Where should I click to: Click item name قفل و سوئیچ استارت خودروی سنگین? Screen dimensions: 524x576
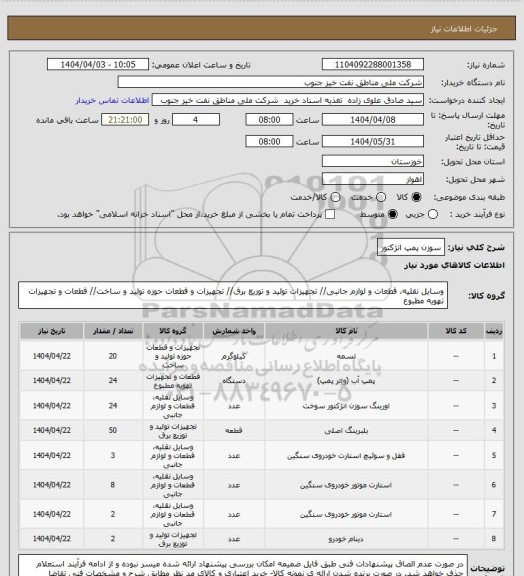click(x=346, y=456)
